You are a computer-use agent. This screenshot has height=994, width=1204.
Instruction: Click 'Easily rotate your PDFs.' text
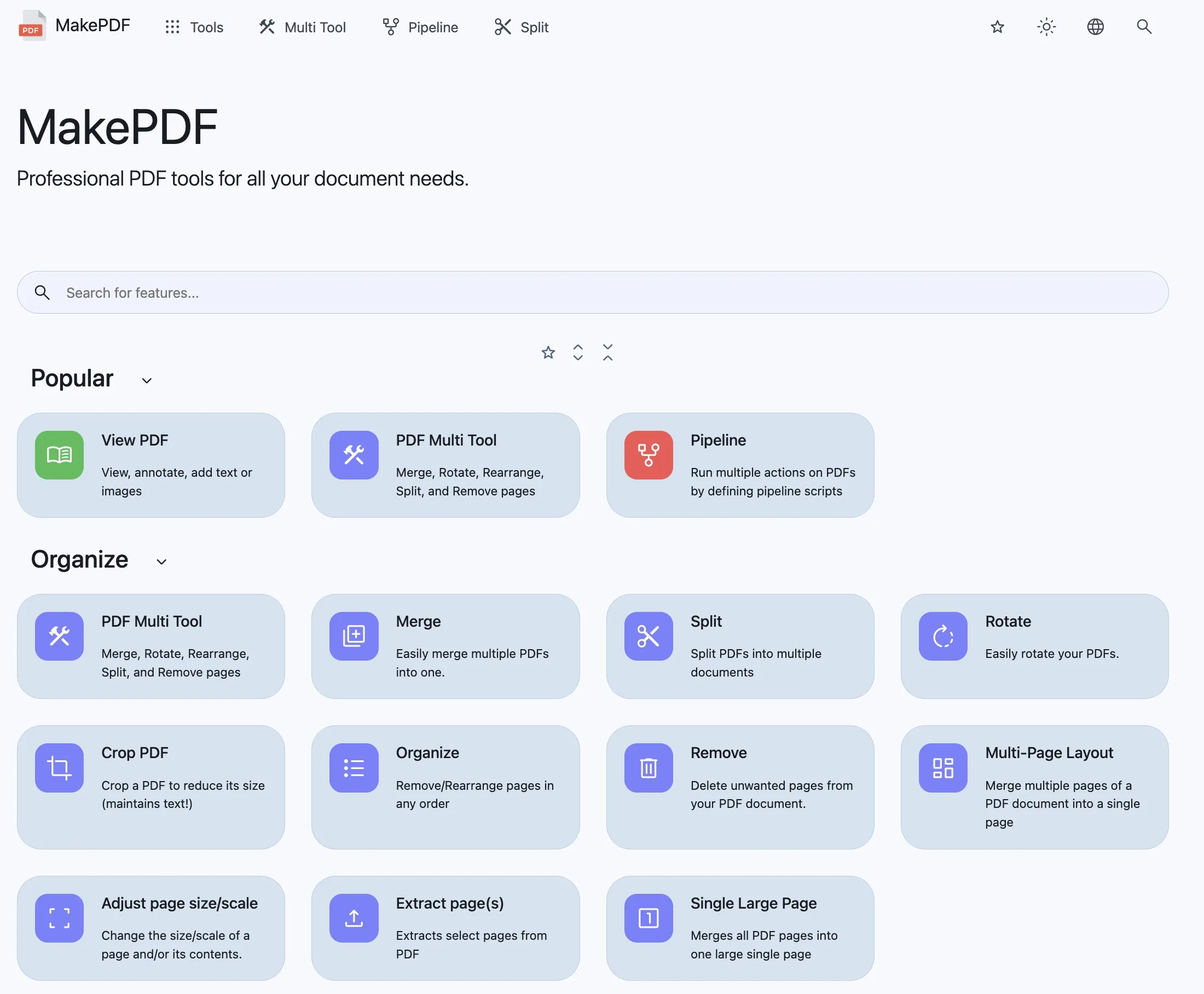point(1052,654)
